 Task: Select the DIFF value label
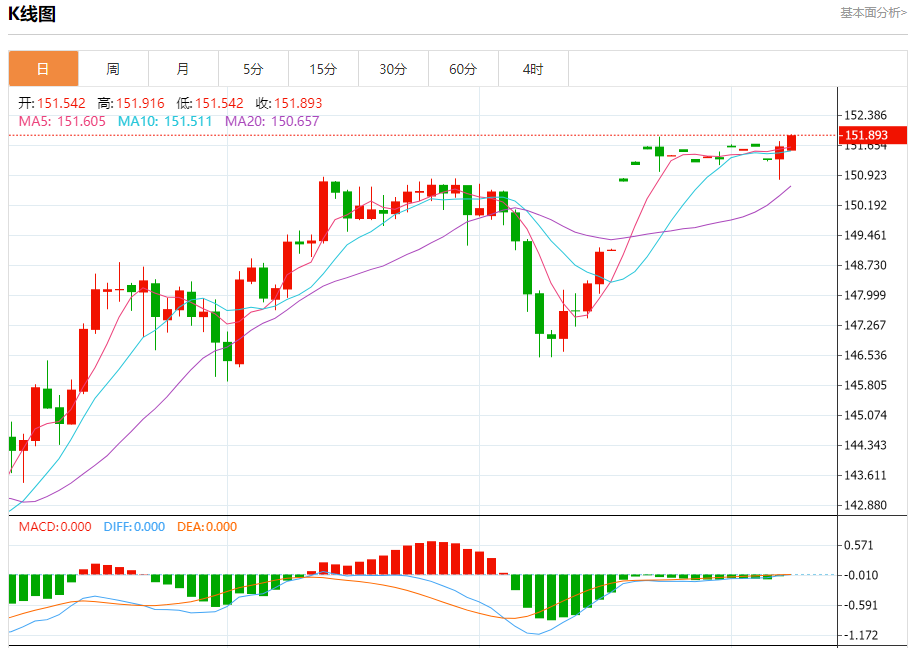[x=134, y=527]
